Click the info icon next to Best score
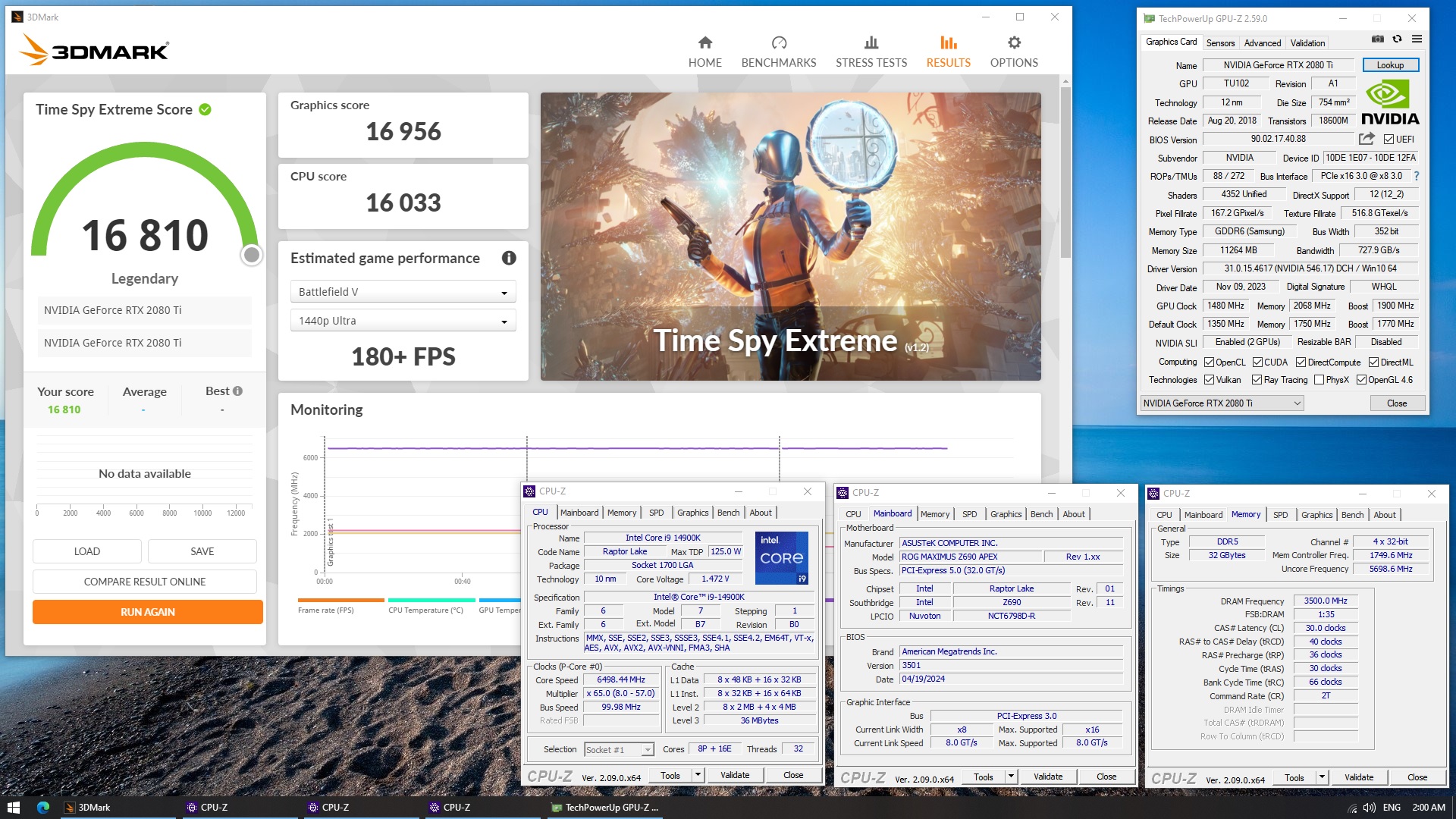This screenshot has width=1456, height=819. [x=237, y=391]
